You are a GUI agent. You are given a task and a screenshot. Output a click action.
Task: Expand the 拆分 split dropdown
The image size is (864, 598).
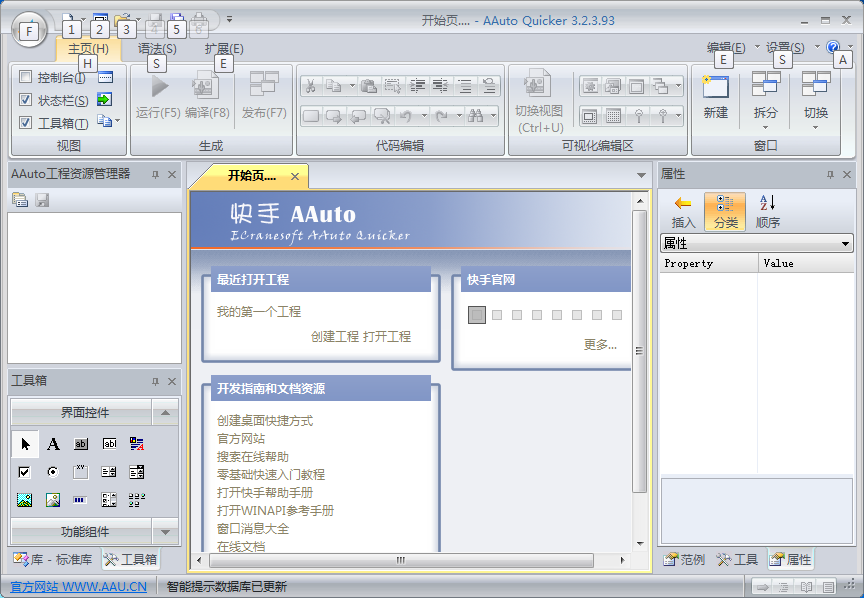coord(765,126)
